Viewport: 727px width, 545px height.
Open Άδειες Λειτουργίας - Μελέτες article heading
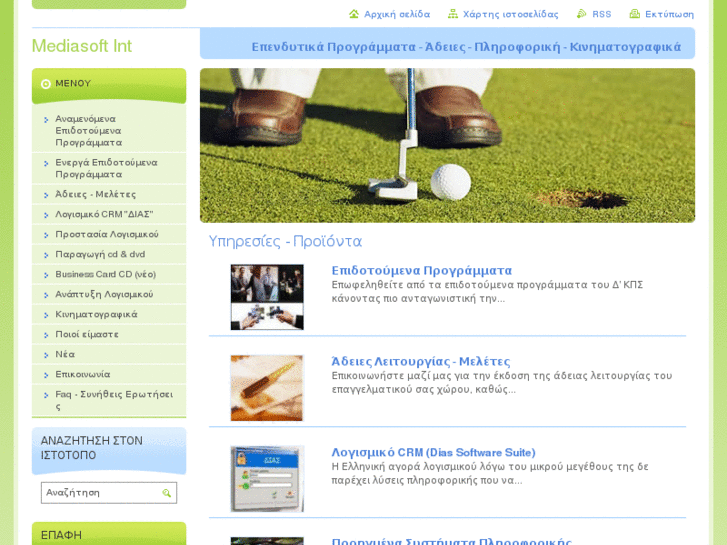pos(421,361)
